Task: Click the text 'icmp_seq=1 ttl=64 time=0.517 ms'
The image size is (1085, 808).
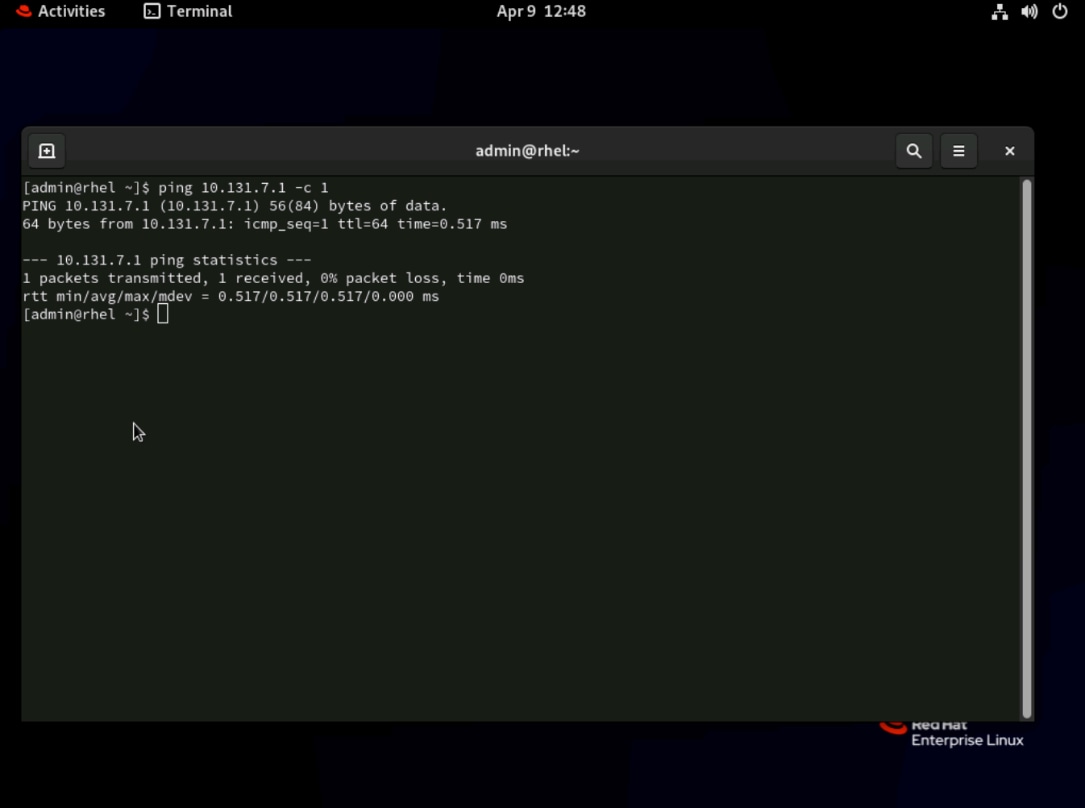Action: pyautogui.click(x=375, y=224)
